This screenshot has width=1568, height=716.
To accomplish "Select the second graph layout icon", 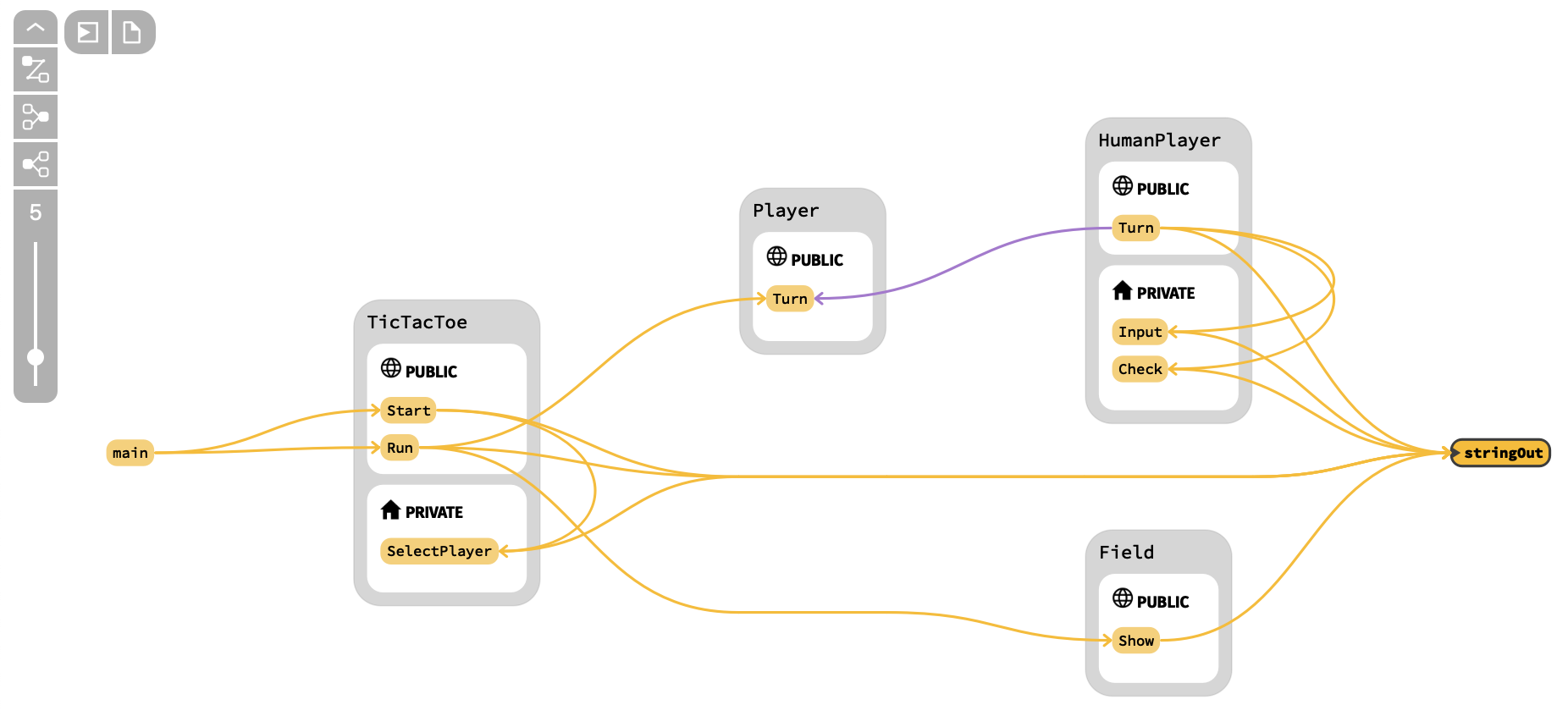I will [36, 117].
